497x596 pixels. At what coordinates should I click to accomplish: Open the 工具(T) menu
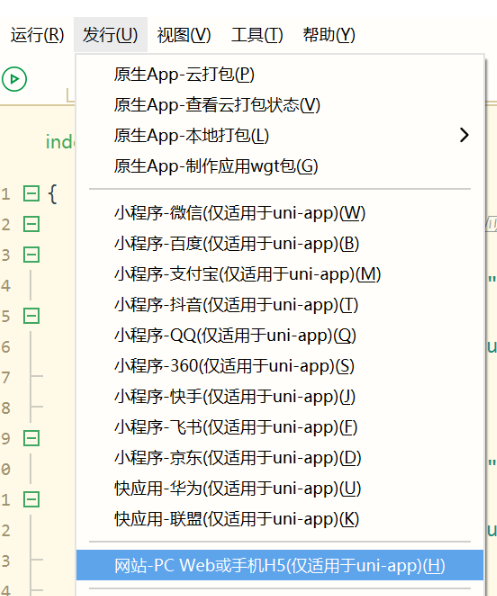point(257,35)
